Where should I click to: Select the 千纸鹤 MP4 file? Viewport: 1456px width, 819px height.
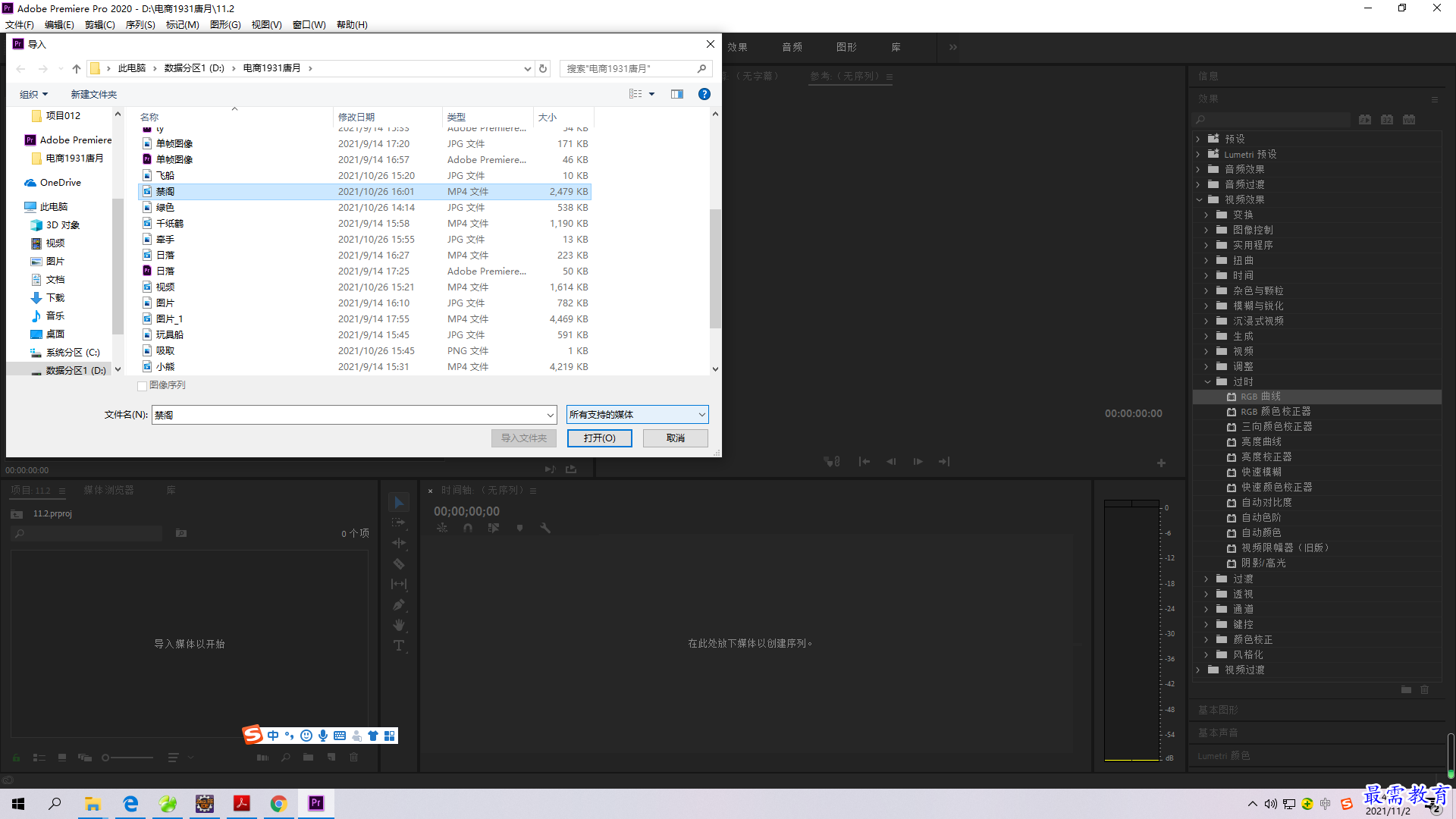click(x=365, y=224)
